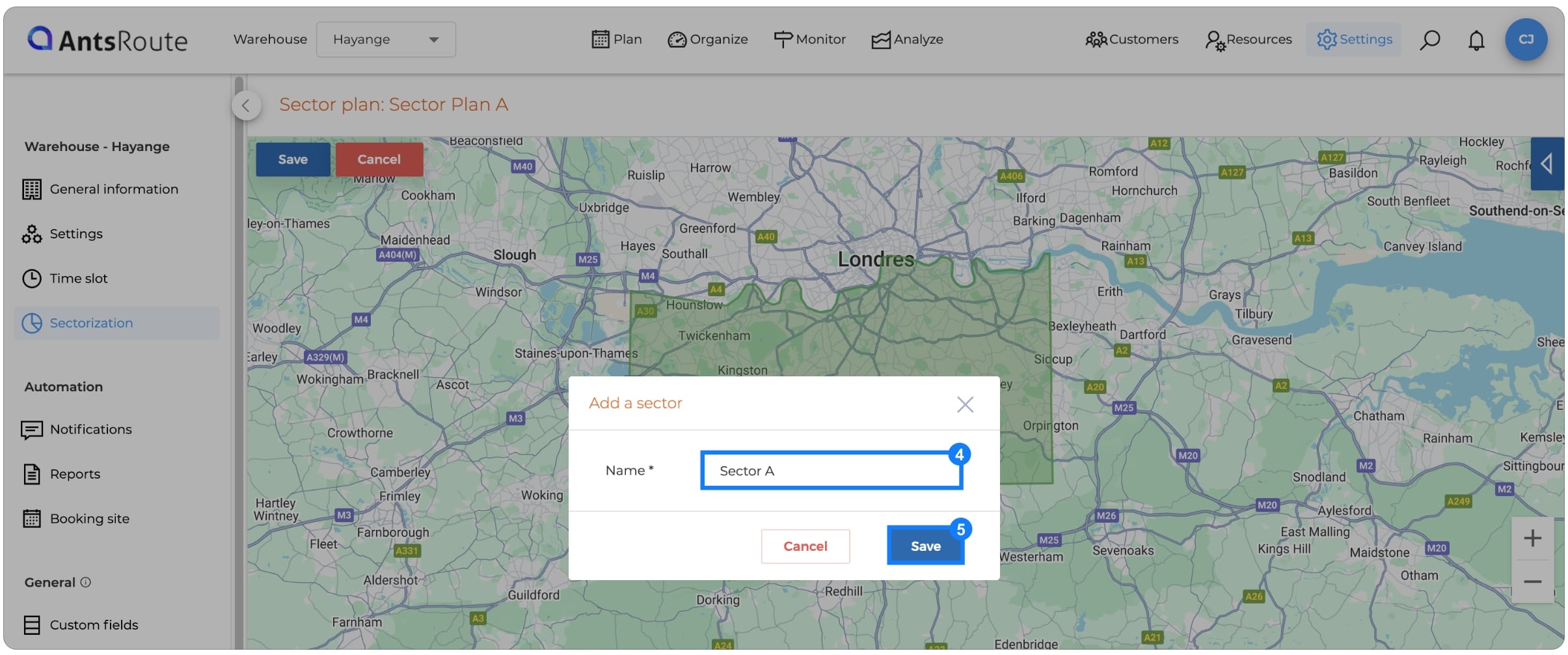Cancel the Add a sector dialog

click(x=805, y=546)
